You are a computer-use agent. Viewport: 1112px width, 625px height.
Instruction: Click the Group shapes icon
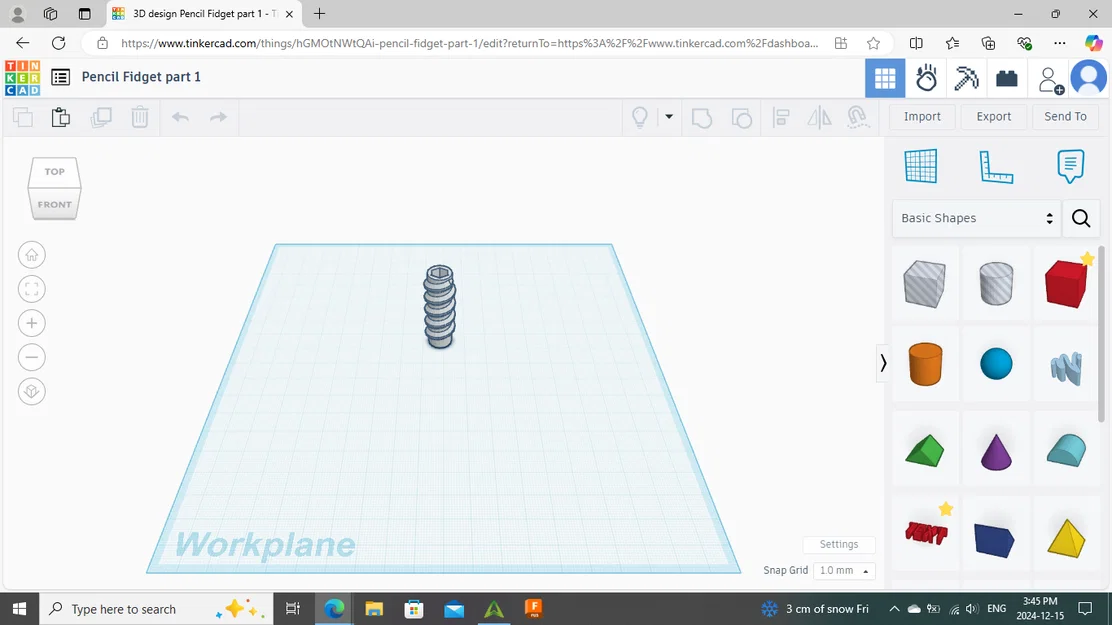pyautogui.click(x=701, y=117)
